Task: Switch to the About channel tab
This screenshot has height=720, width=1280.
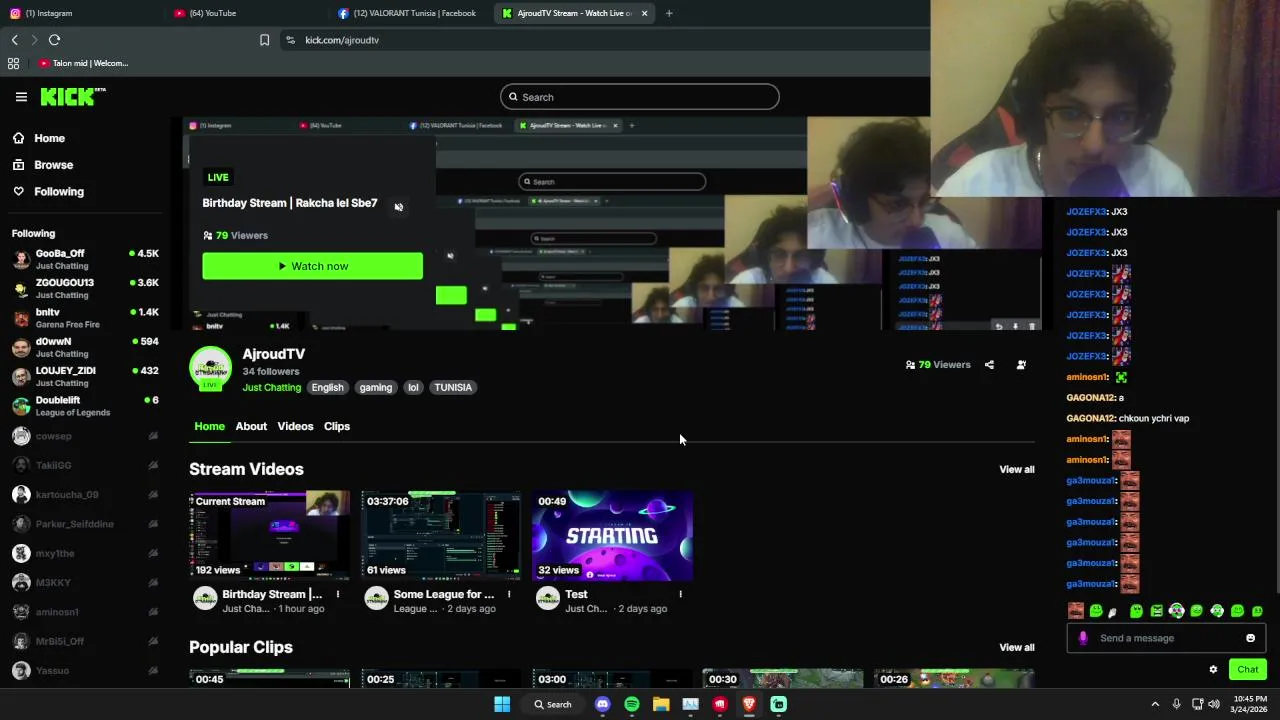Action: pyautogui.click(x=251, y=426)
